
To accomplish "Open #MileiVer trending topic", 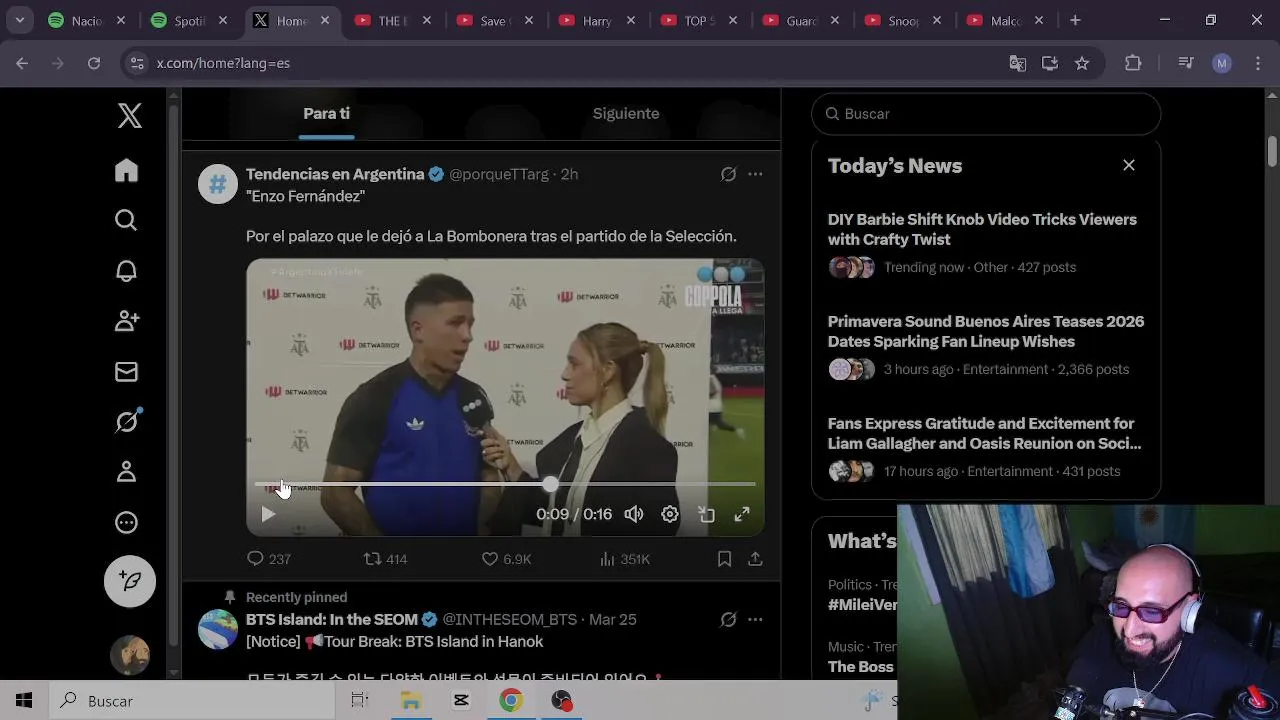I will point(862,605).
